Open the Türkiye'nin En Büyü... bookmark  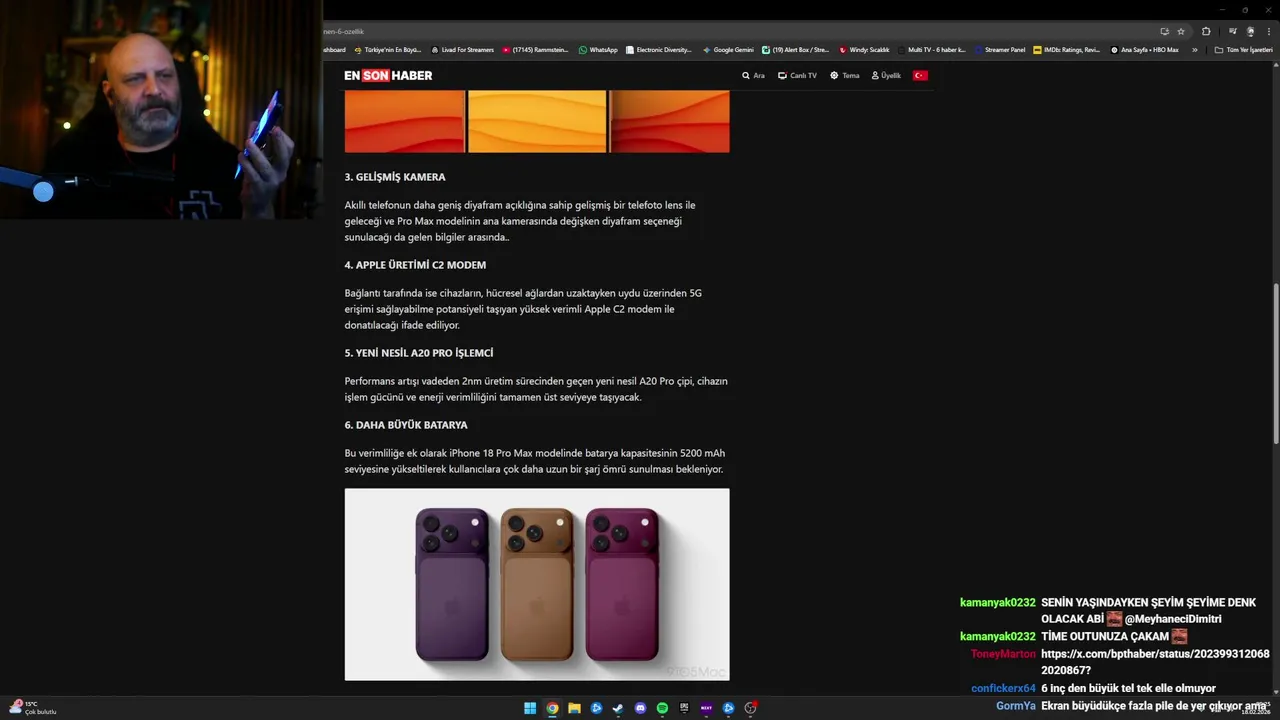pos(388,50)
